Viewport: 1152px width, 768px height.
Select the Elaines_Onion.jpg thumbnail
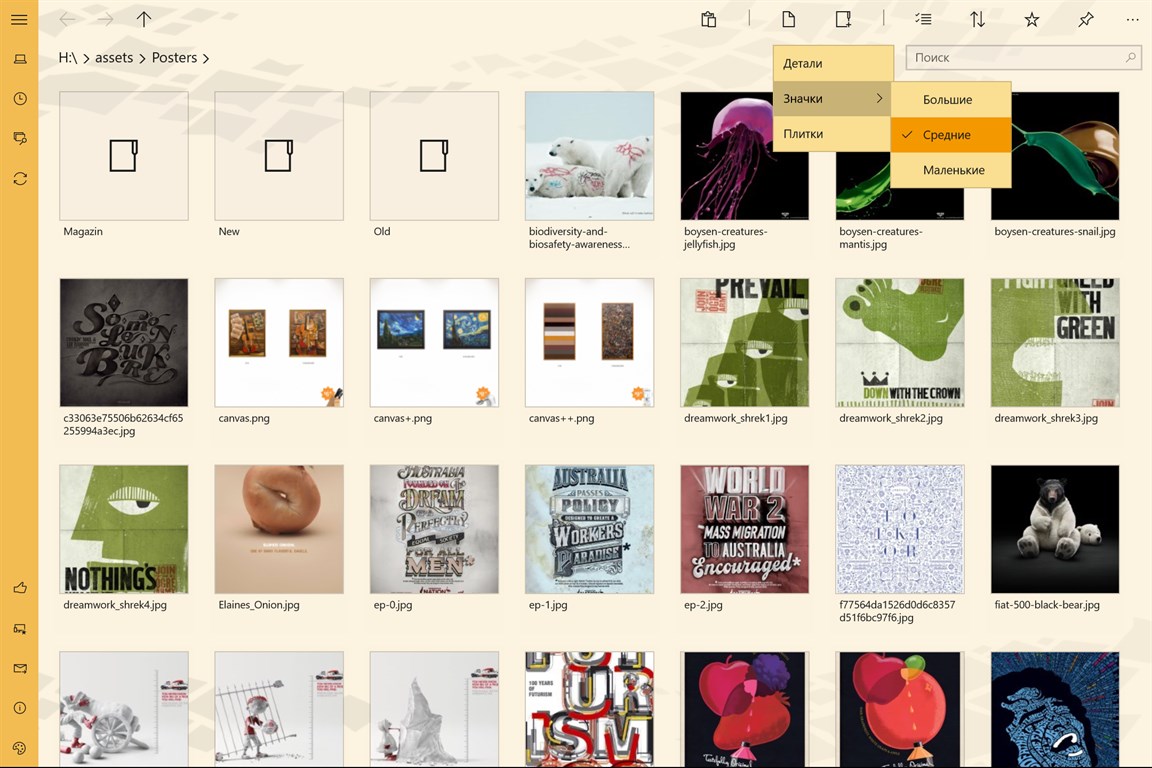[279, 529]
